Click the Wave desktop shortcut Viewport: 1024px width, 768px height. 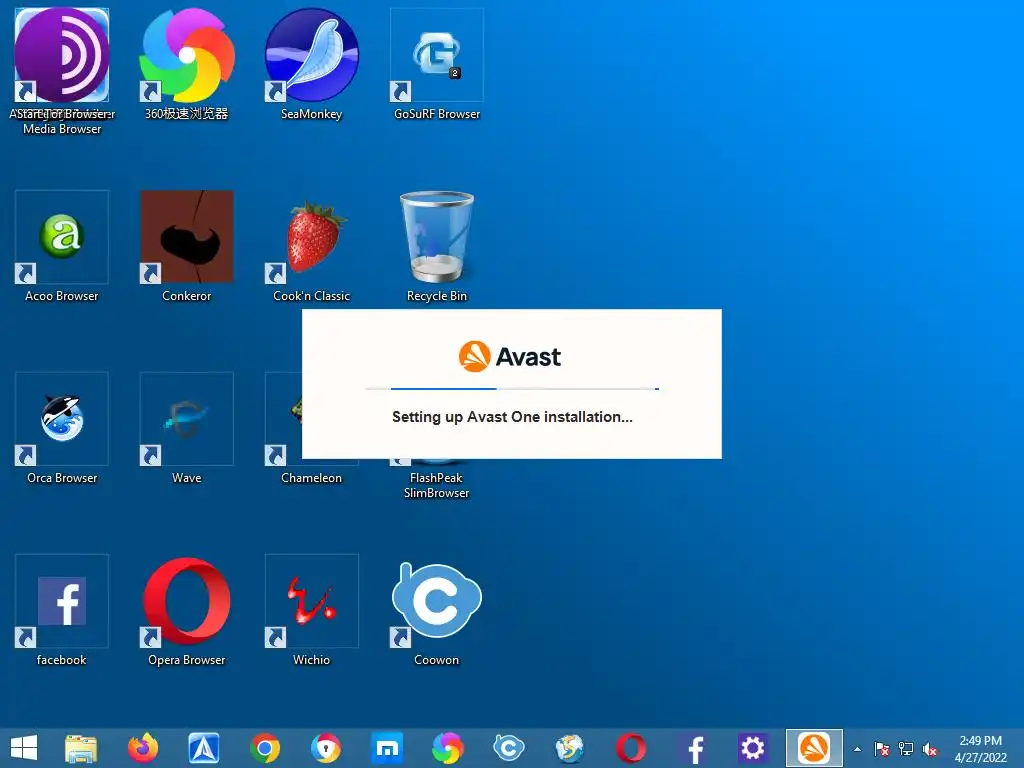187,419
